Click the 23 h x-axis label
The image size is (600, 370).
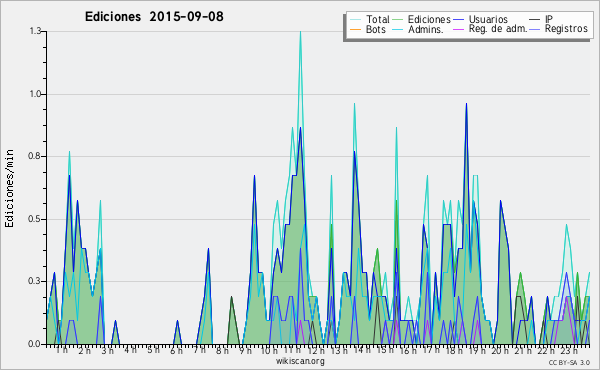click(x=569, y=350)
